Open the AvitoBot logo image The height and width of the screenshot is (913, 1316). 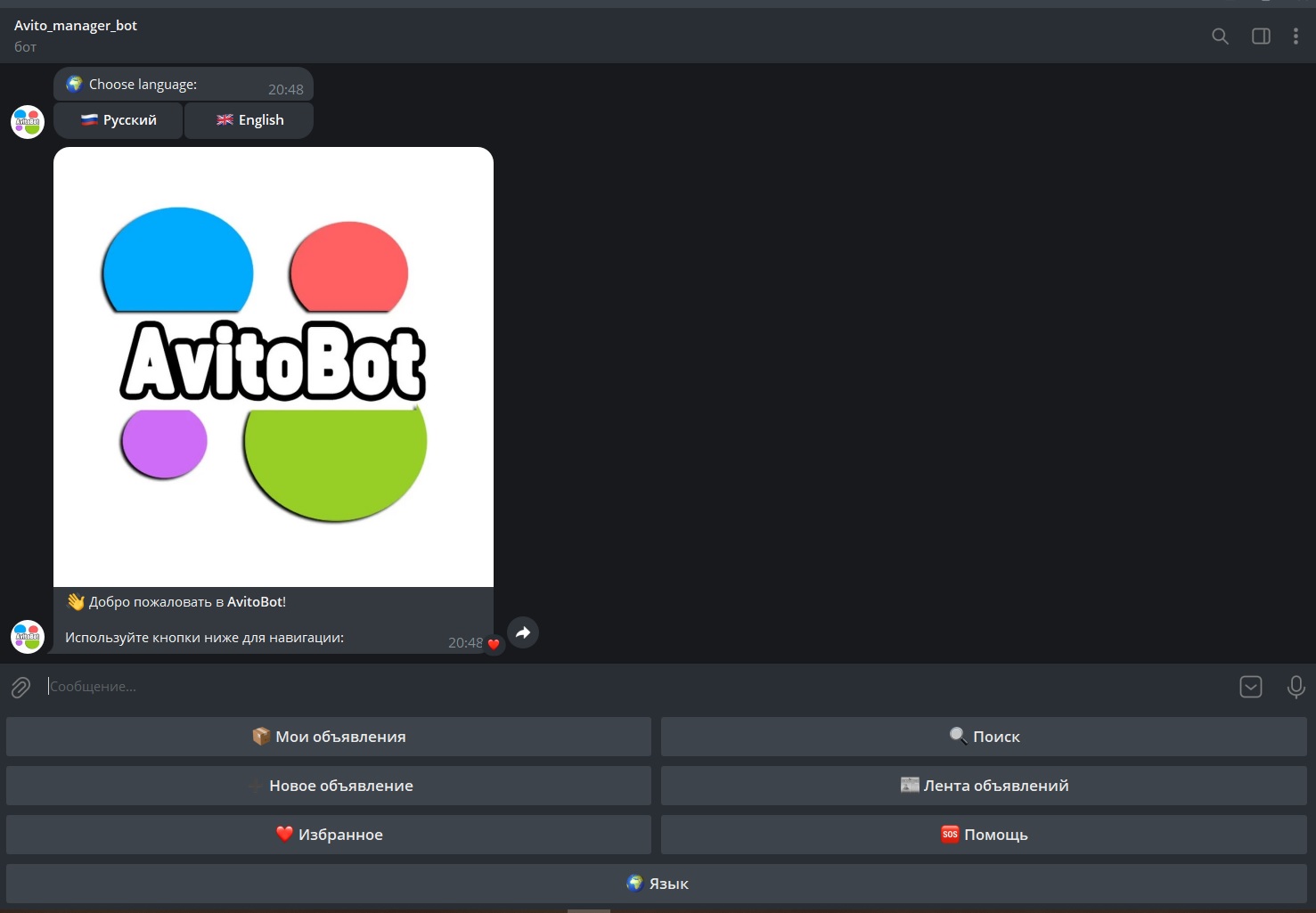(274, 367)
